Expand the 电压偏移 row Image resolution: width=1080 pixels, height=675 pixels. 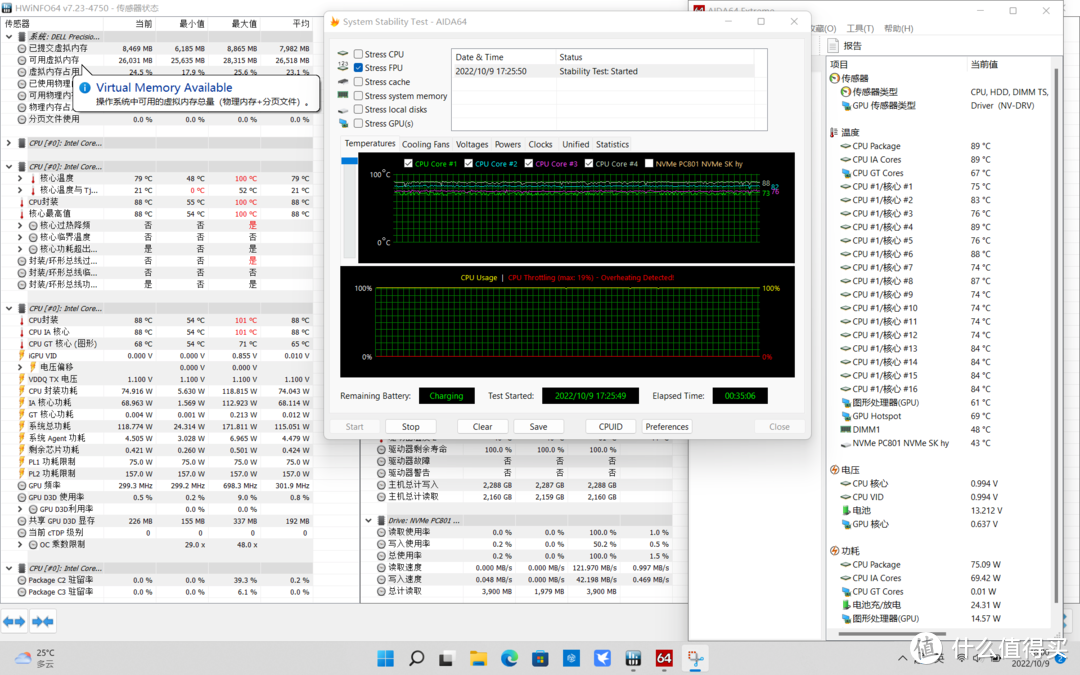tap(20, 367)
